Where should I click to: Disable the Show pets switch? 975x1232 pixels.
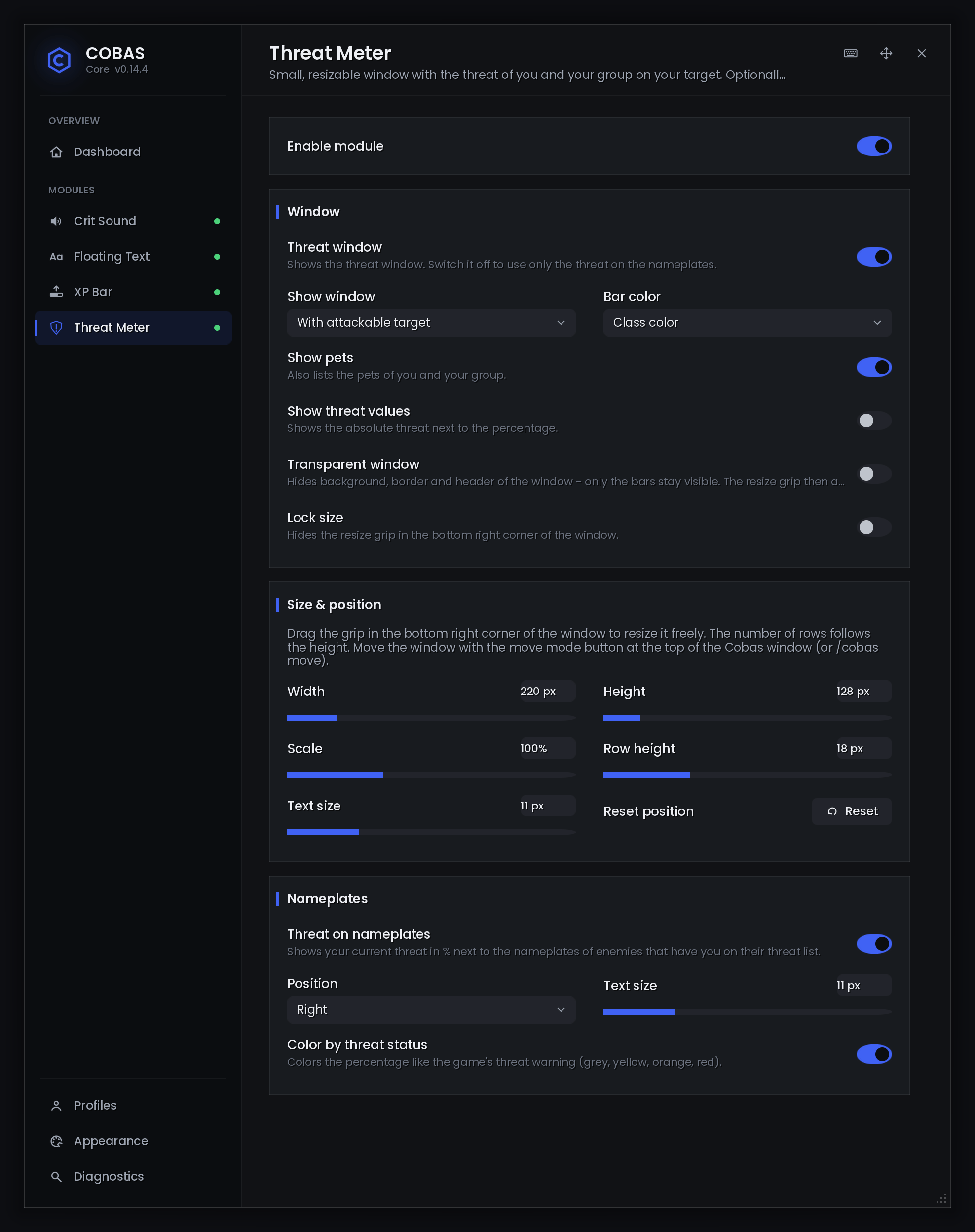(x=874, y=368)
